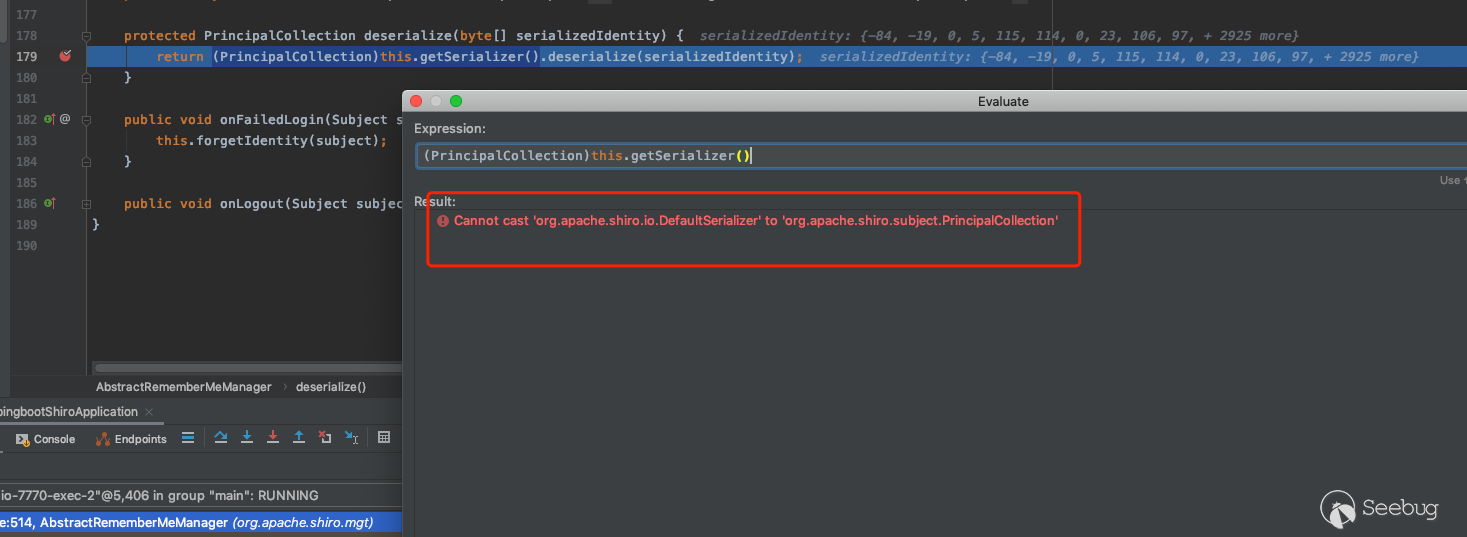1467x537 pixels.
Task: Click the threads layout lines icon
Action: 187,438
